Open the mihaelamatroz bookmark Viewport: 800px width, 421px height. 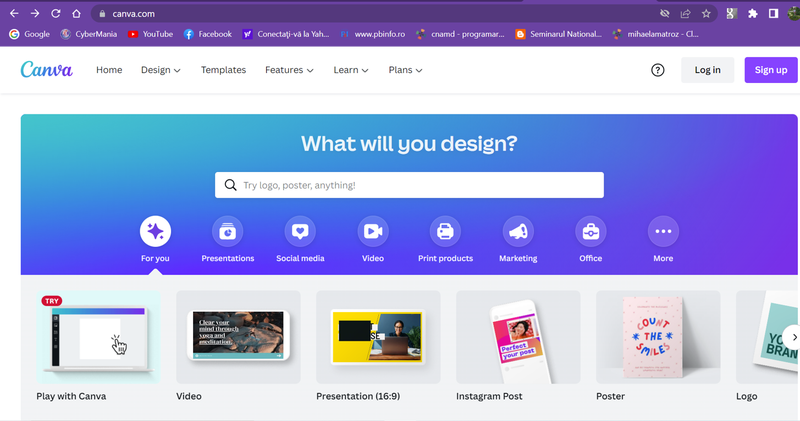tap(656, 34)
